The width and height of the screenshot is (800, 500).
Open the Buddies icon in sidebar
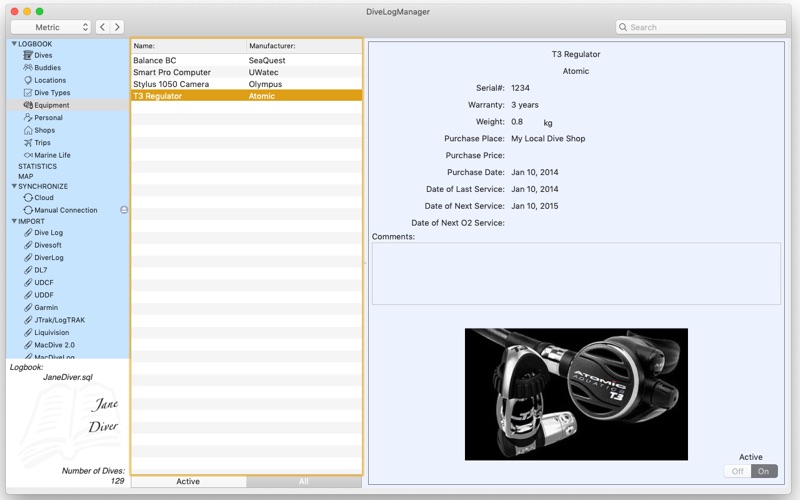(x=28, y=68)
